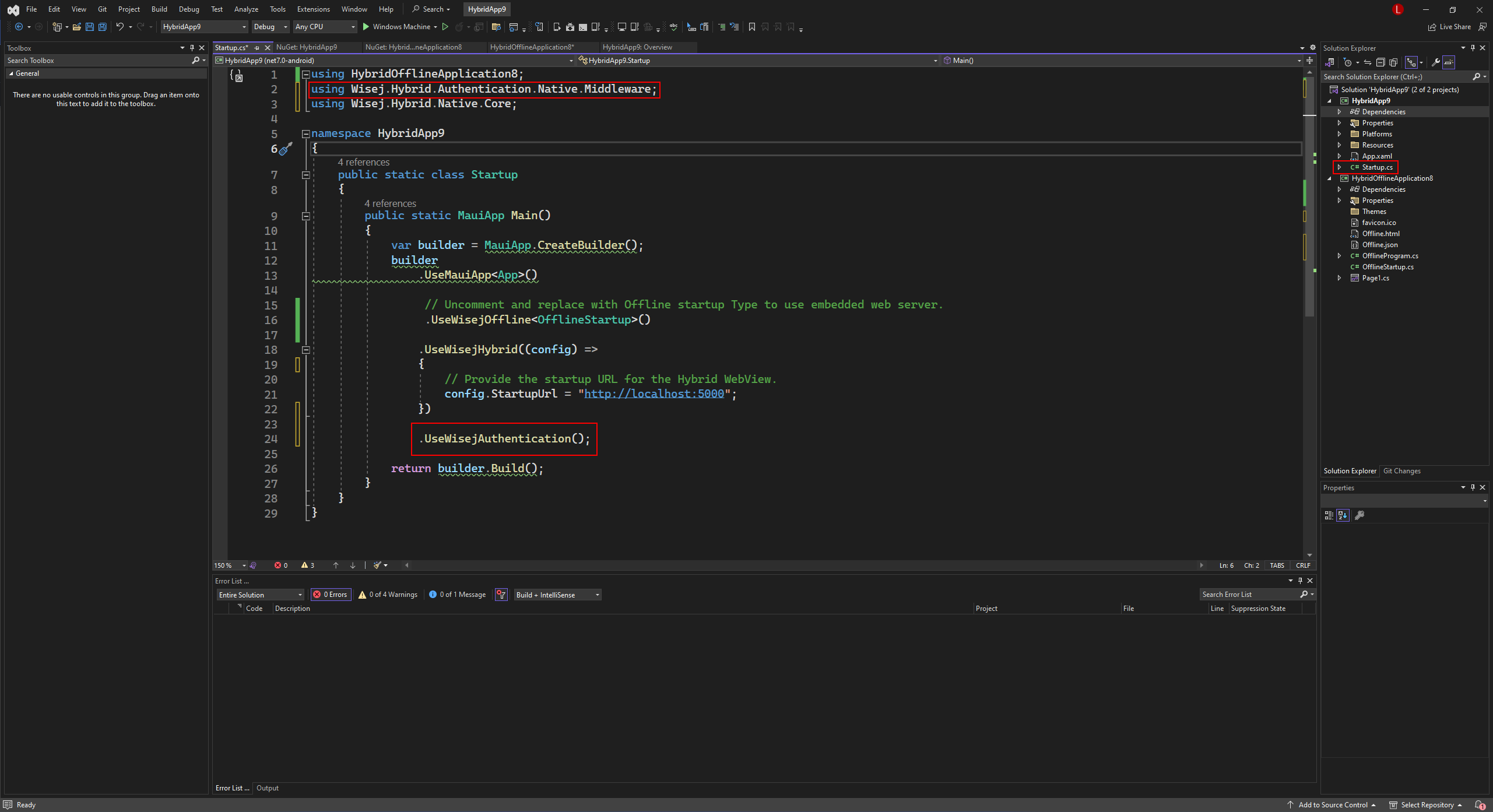Image resolution: width=1493 pixels, height=812 pixels.
Task: Click the Toggle Bookmark icon in the toolbar
Action: point(752,27)
